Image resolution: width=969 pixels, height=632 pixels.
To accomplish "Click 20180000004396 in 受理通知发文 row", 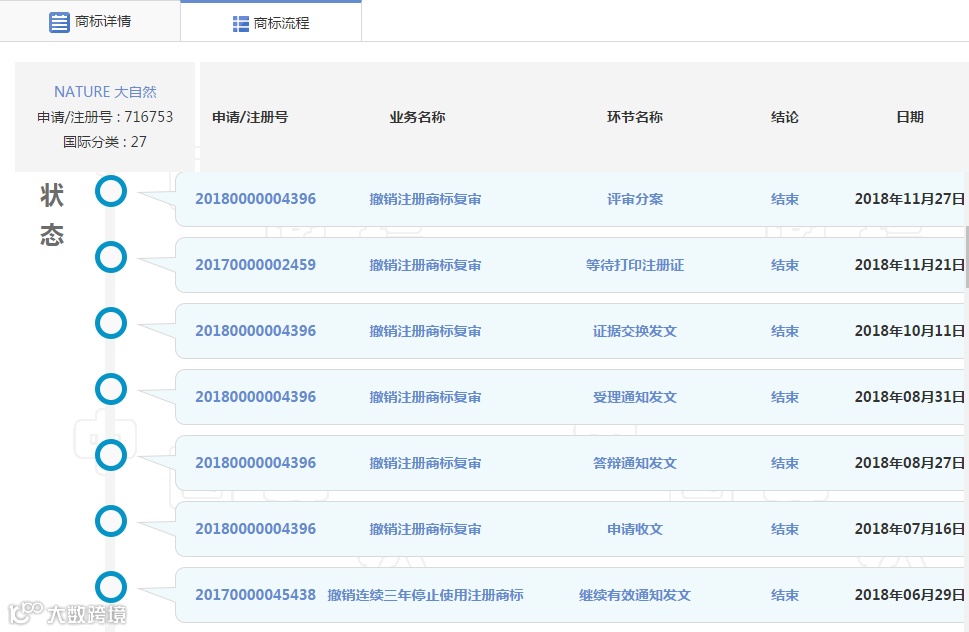I will (x=255, y=397).
